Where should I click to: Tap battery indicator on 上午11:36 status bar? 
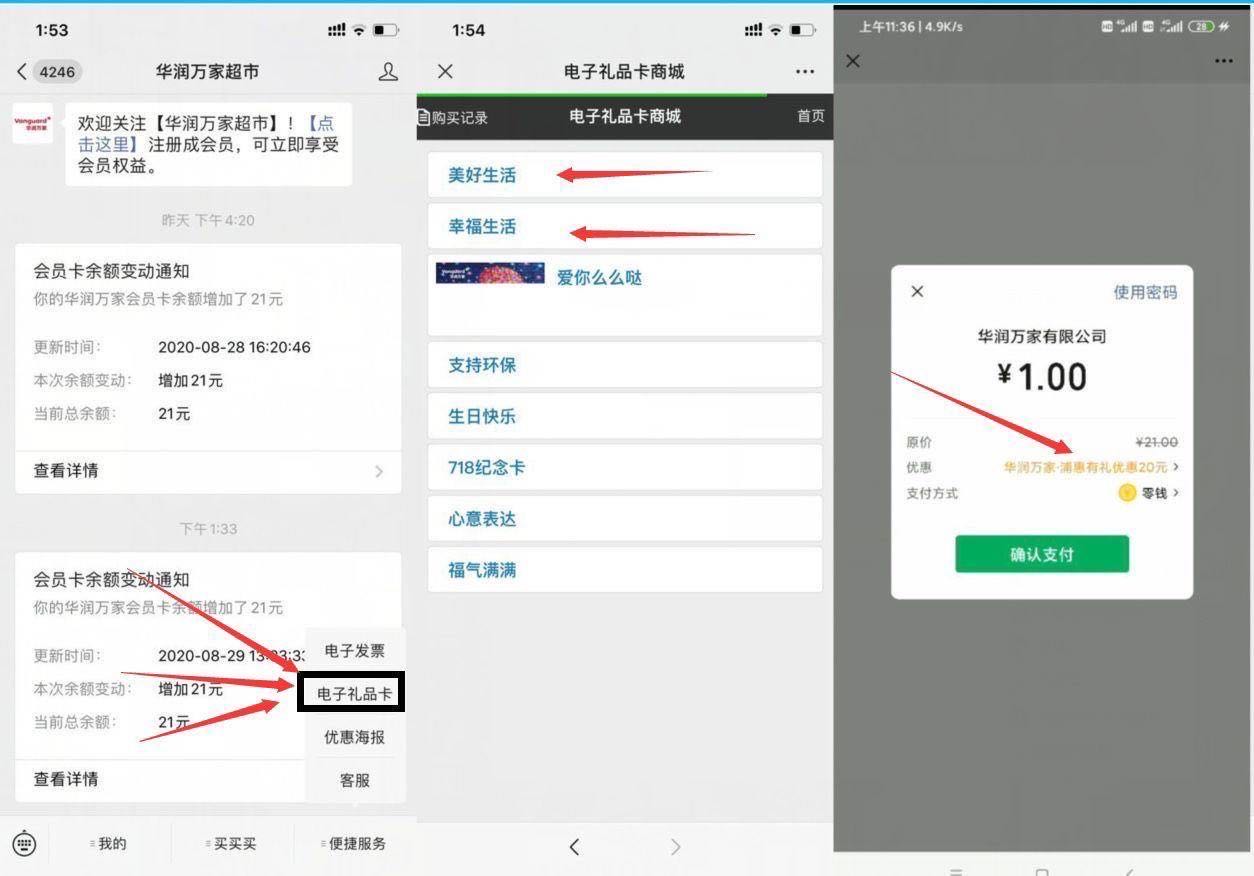click(x=1200, y=27)
